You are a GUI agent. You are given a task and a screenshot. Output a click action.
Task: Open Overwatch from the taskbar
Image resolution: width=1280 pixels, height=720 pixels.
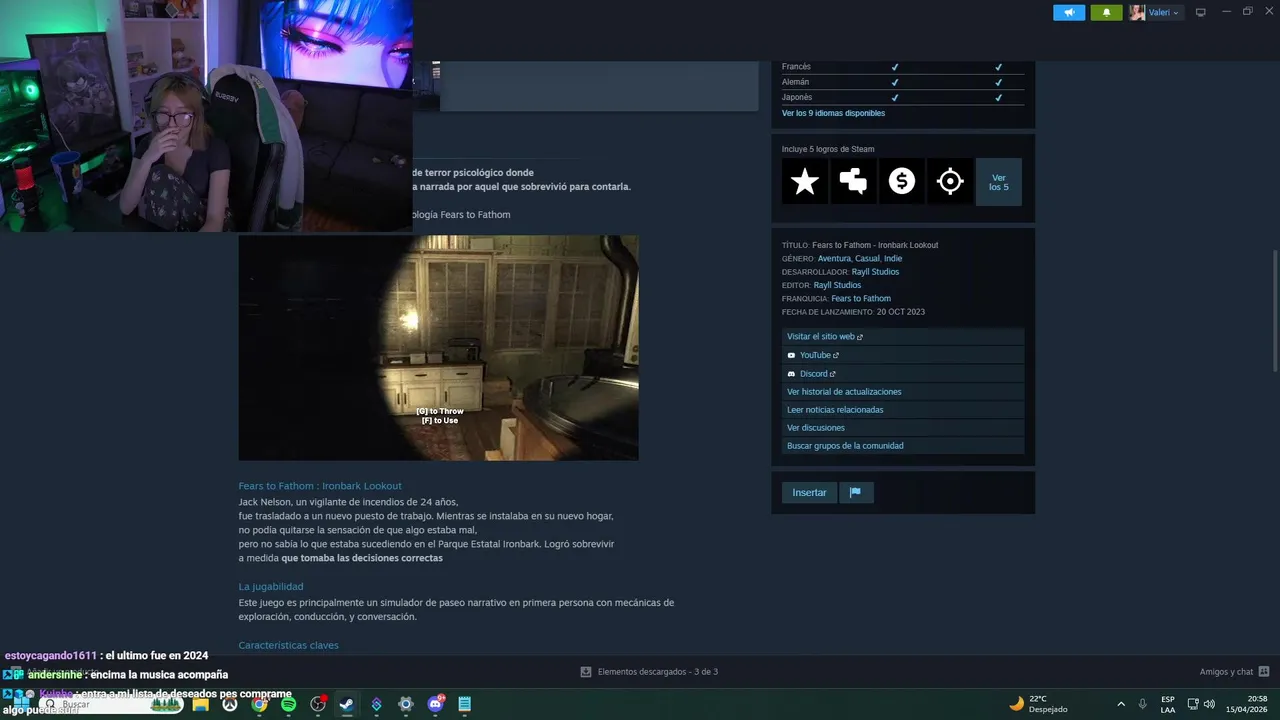point(230,704)
